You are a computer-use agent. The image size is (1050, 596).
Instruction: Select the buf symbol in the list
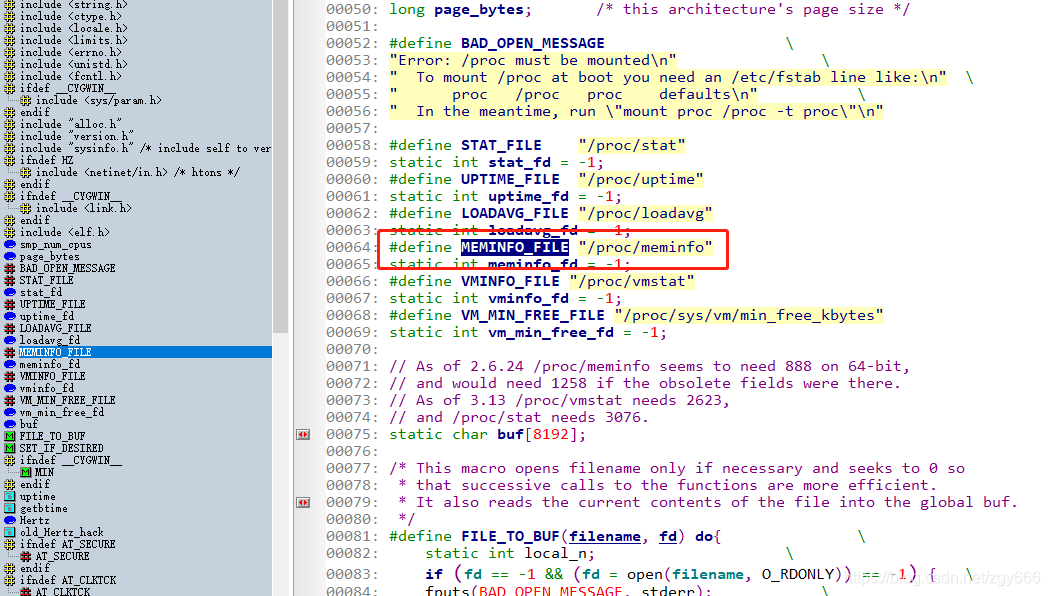[x=29, y=425]
